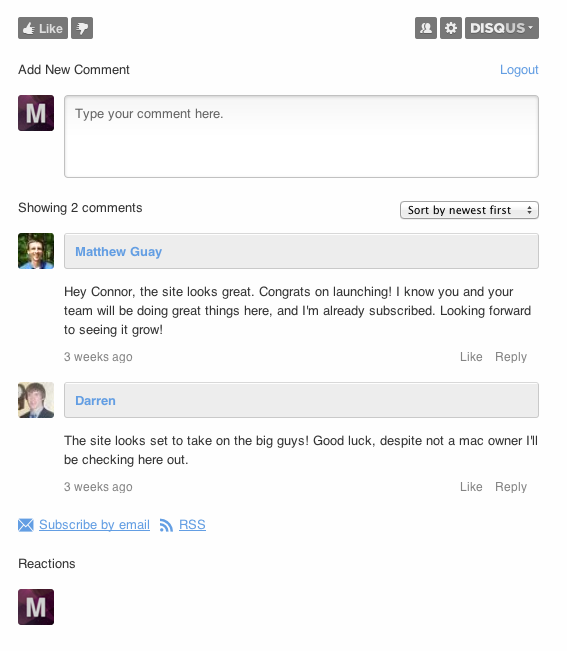Open the community users icon
Viewport: 567px width, 651px height.
click(426, 28)
